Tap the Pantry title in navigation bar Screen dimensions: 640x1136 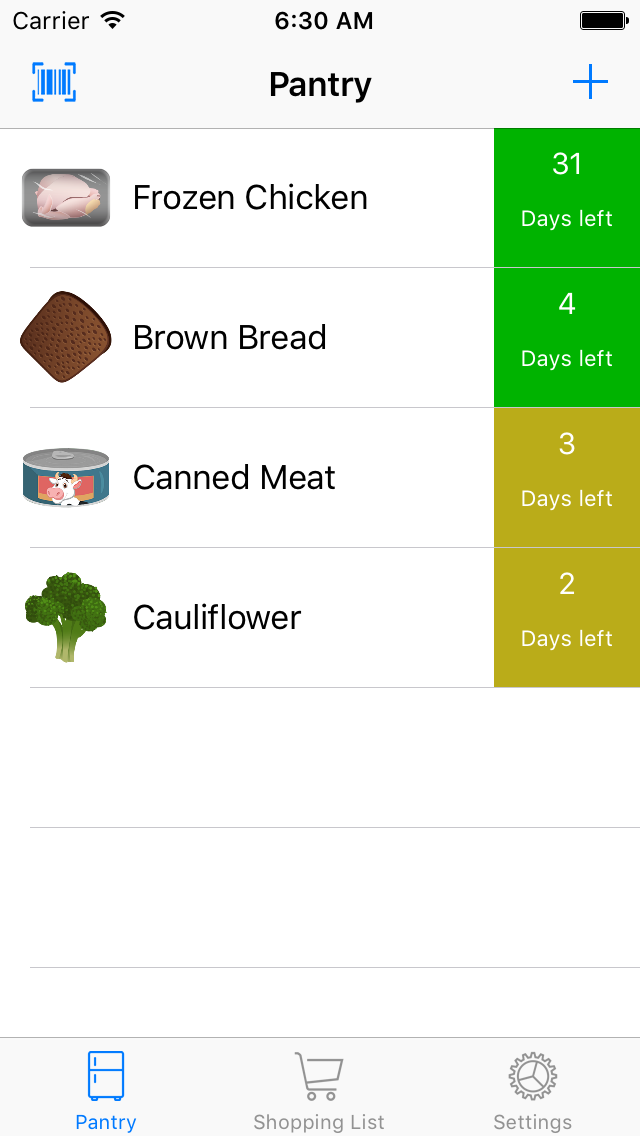[x=320, y=85]
